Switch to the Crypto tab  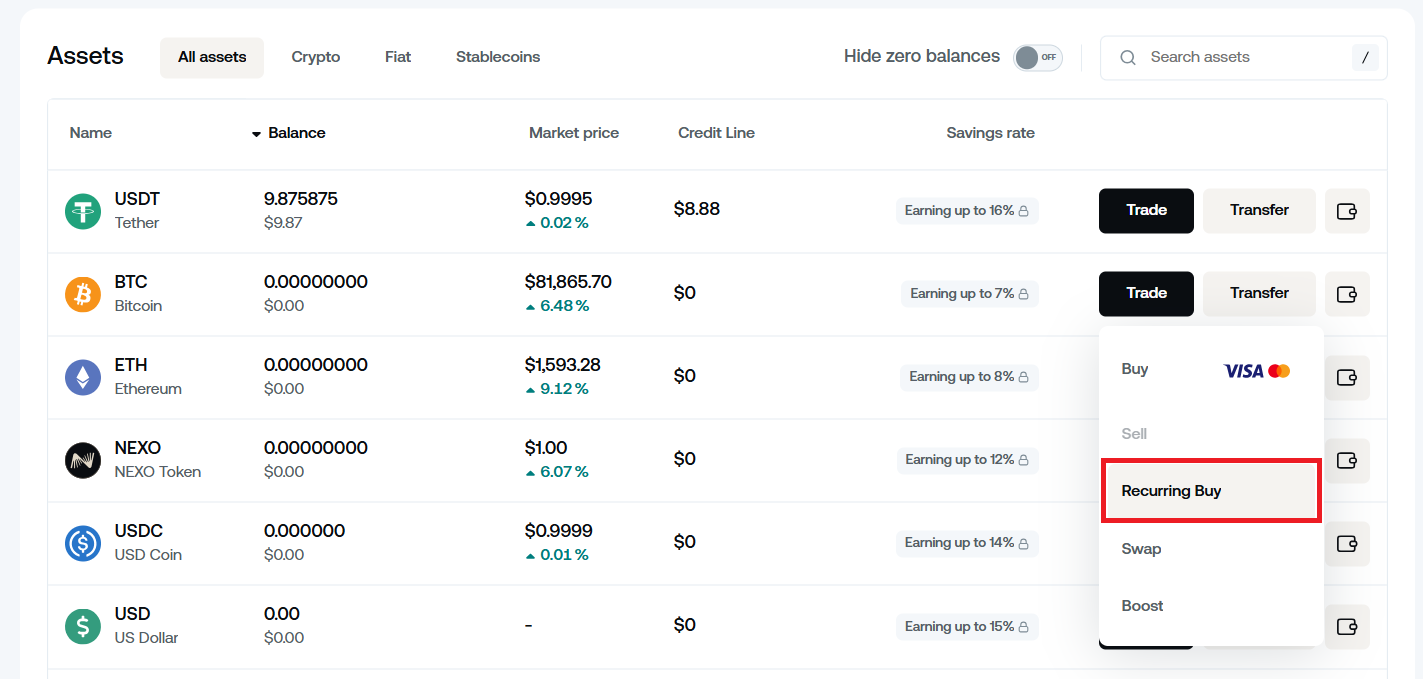[x=316, y=57]
